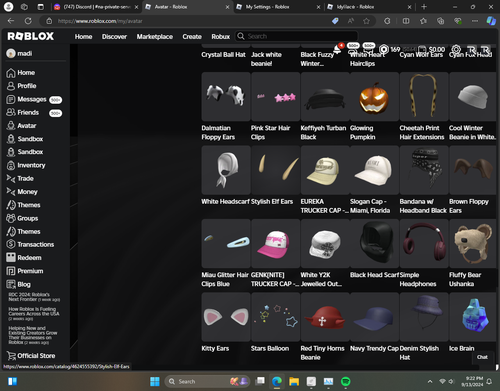The height and width of the screenshot is (391, 500).
Task: Select the Stylish Elf Ears item
Action: click(x=275, y=176)
